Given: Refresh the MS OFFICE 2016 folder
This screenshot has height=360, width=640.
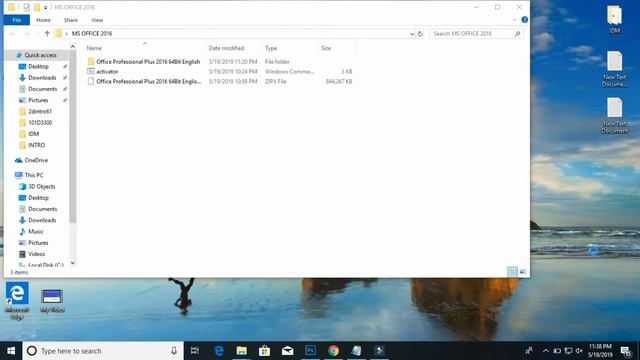Looking at the screenshot, I should [420, 34].
